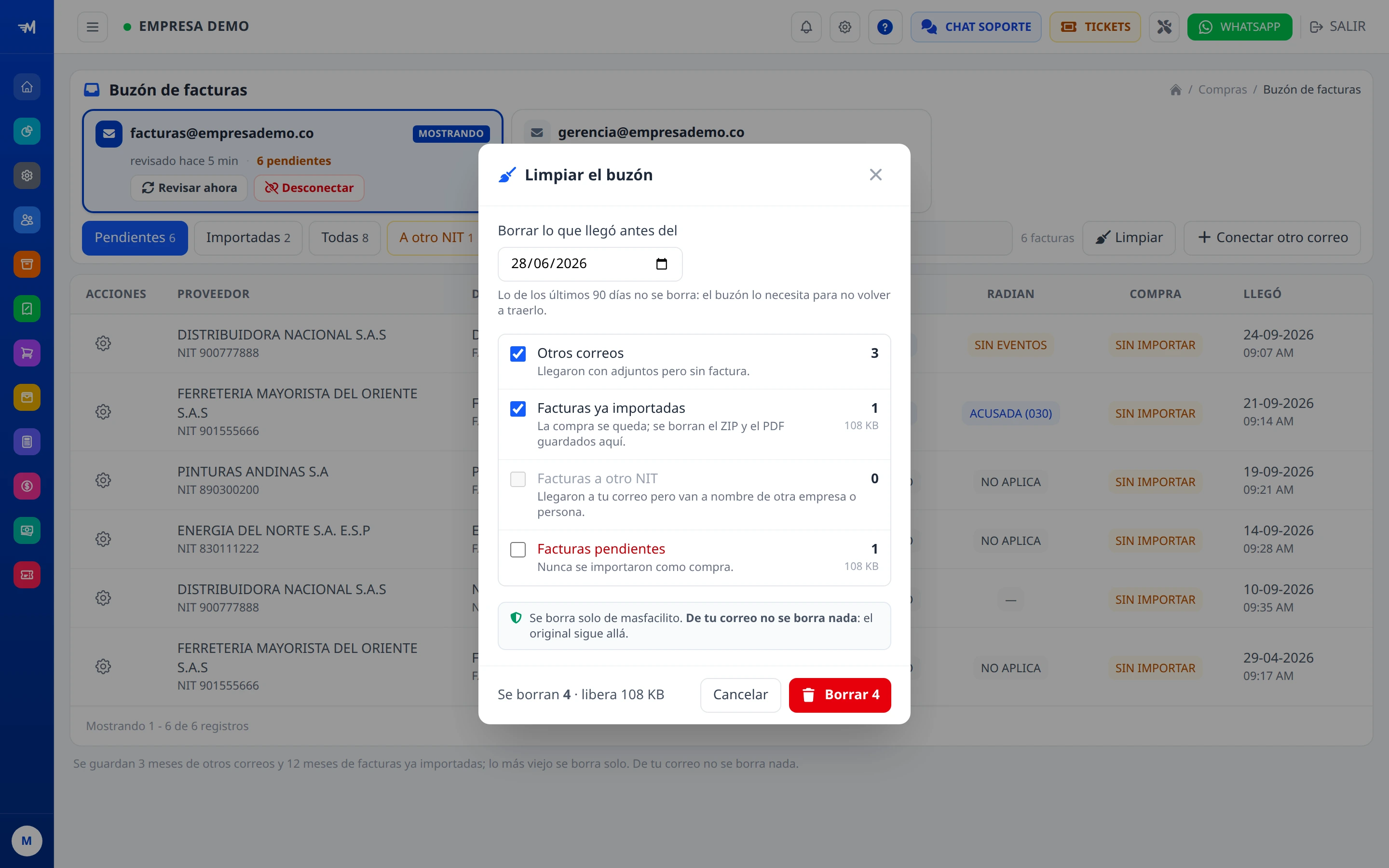Close the Limpiar el buzón dialog
1389x868 pixels.
click(875, 175)
